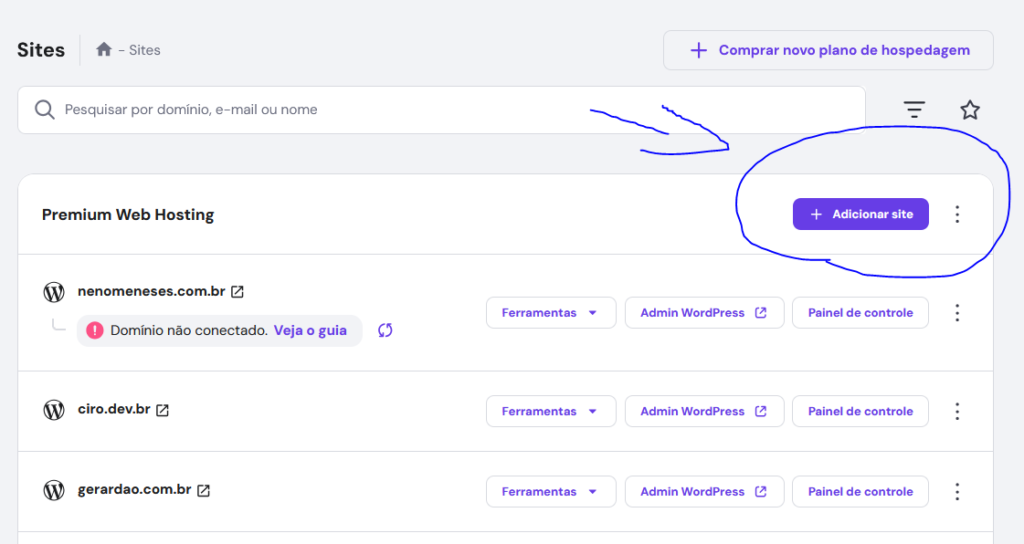Open external link icon beside gerardao.com.br
The width and height of the screenshot is (1024, 544).
[203, 490]
